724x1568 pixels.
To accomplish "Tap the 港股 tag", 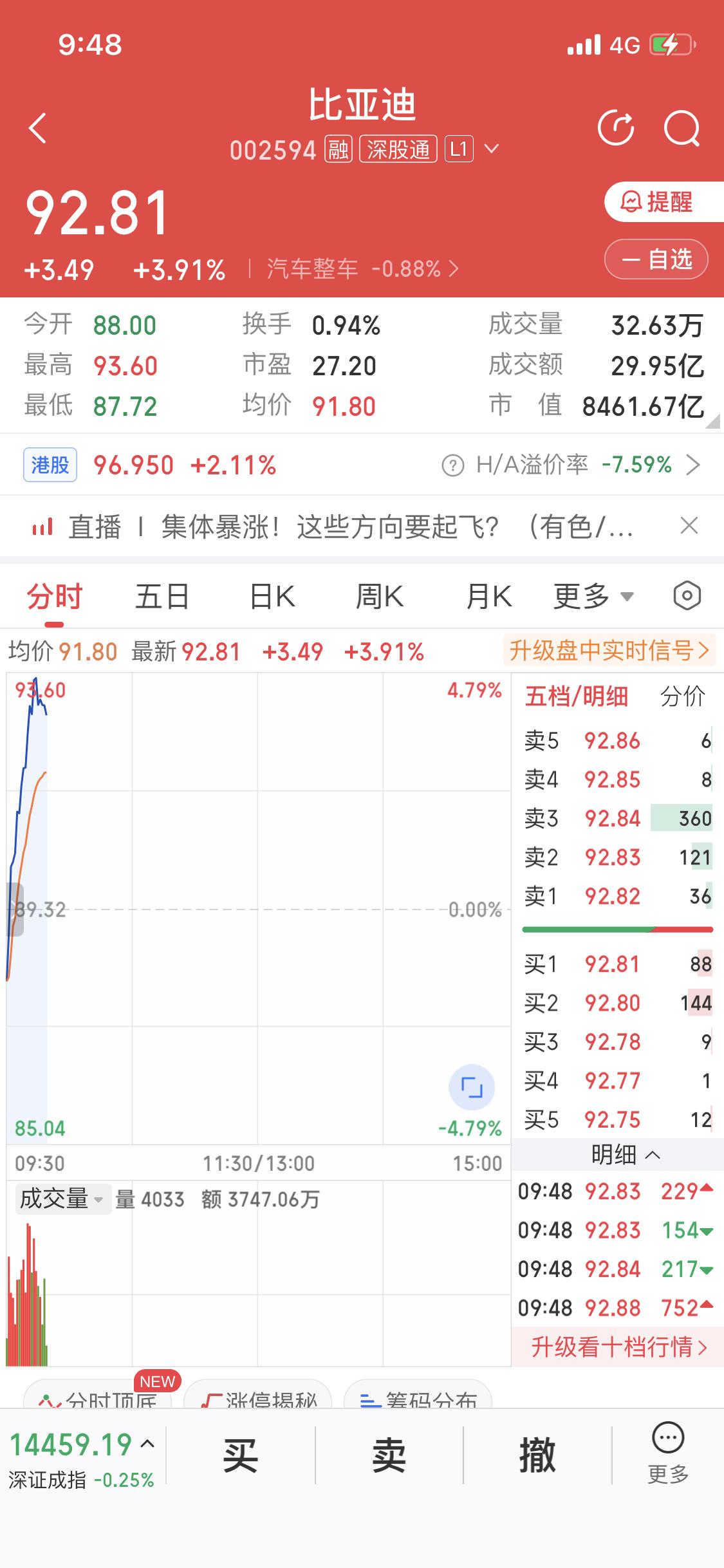I will (50, 464).
